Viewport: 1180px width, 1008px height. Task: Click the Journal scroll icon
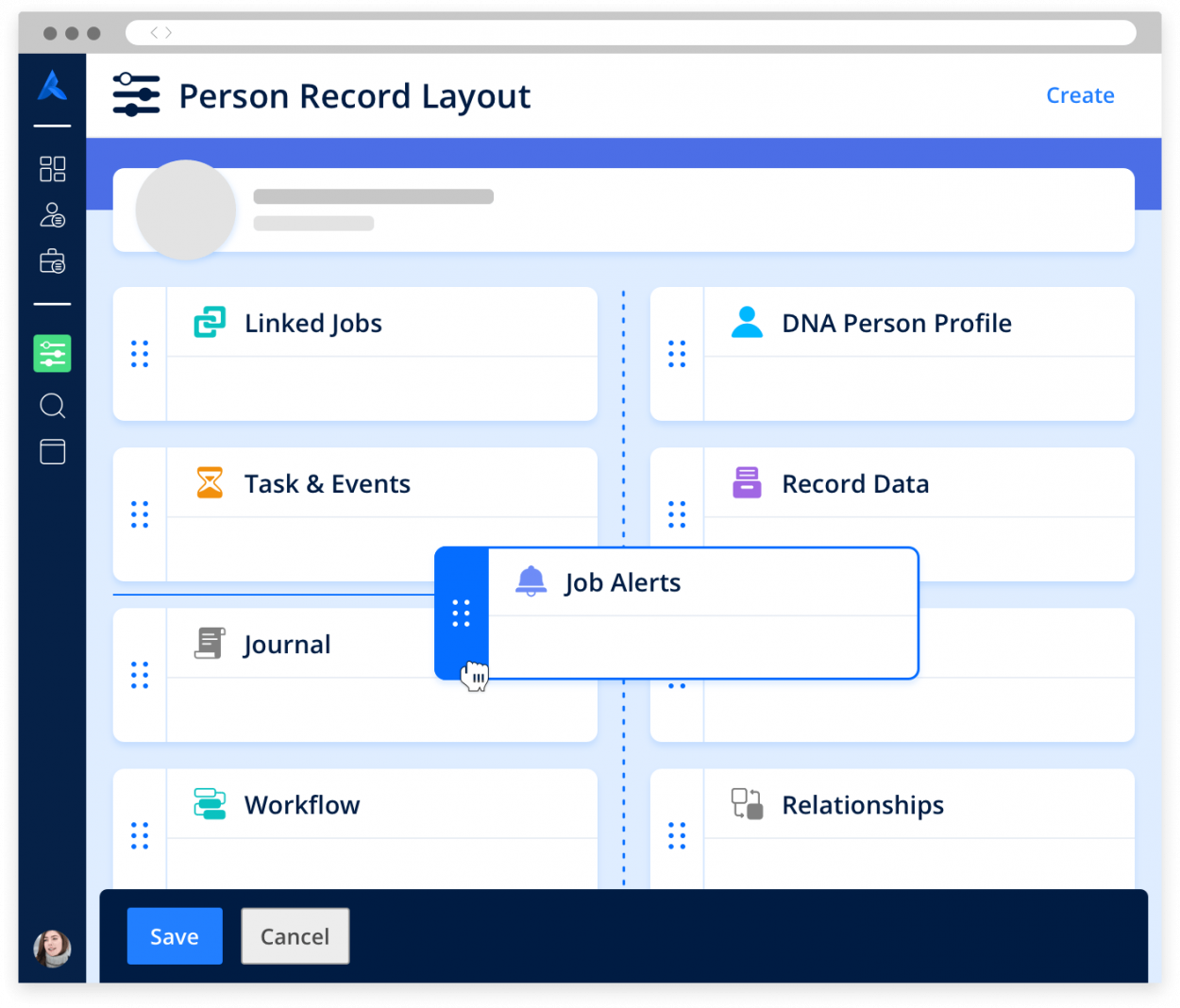209,643
